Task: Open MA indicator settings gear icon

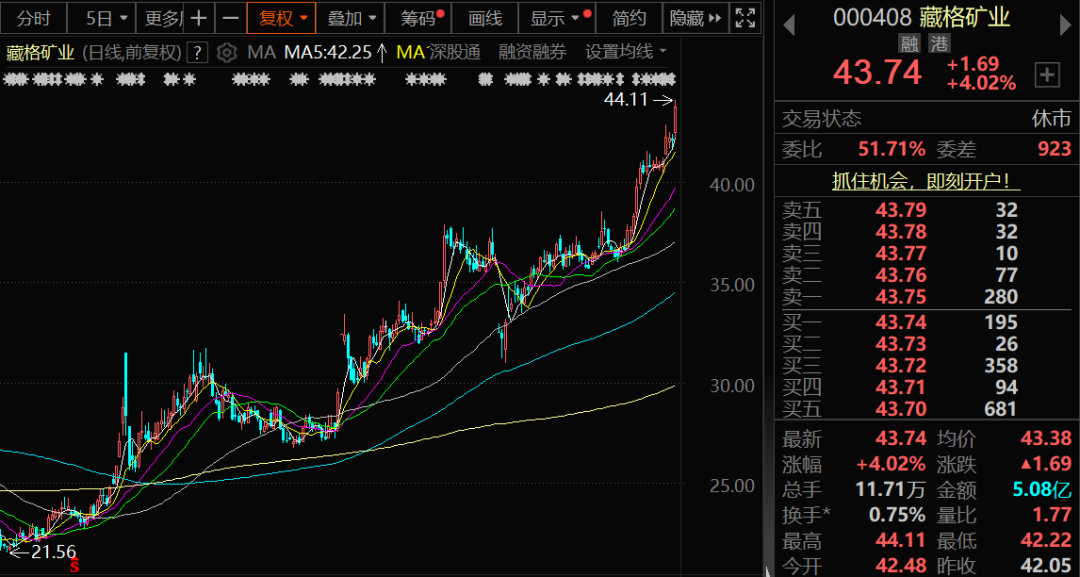Action: 227,52
